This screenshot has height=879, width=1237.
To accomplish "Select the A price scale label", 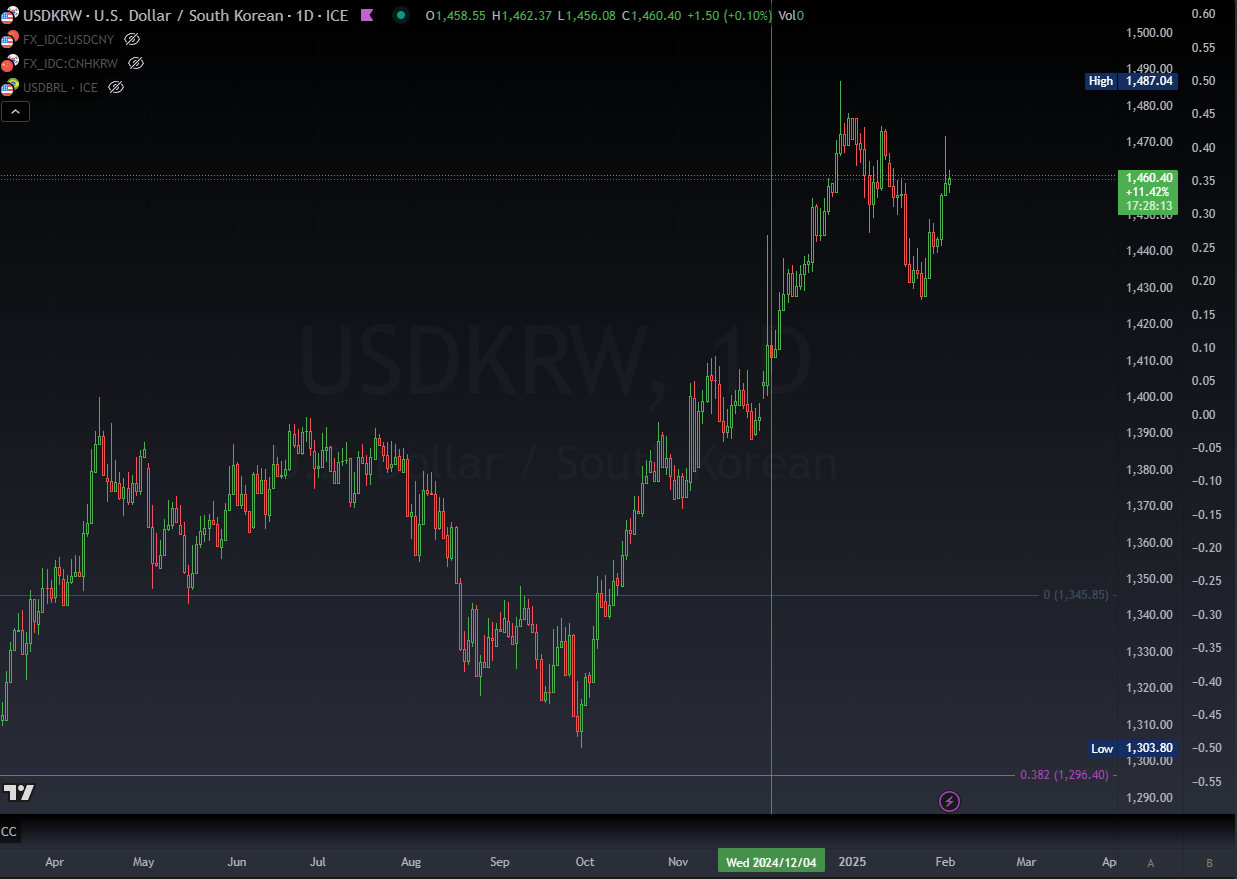I will (1151, 863).
